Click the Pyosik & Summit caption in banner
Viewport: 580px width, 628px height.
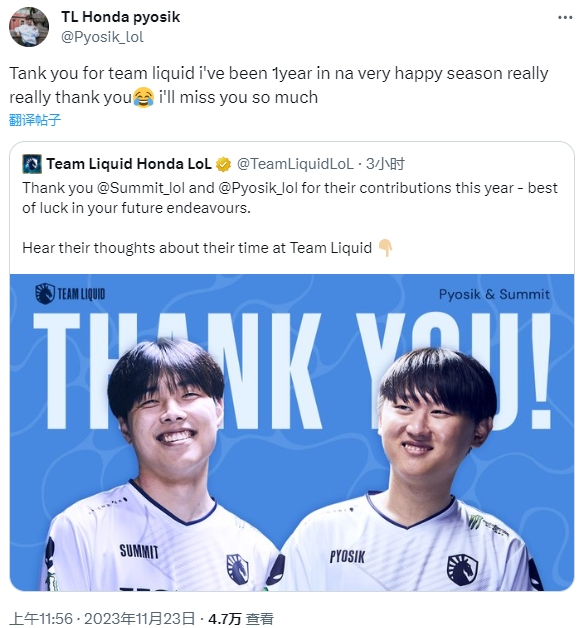(x=494, y=294)
